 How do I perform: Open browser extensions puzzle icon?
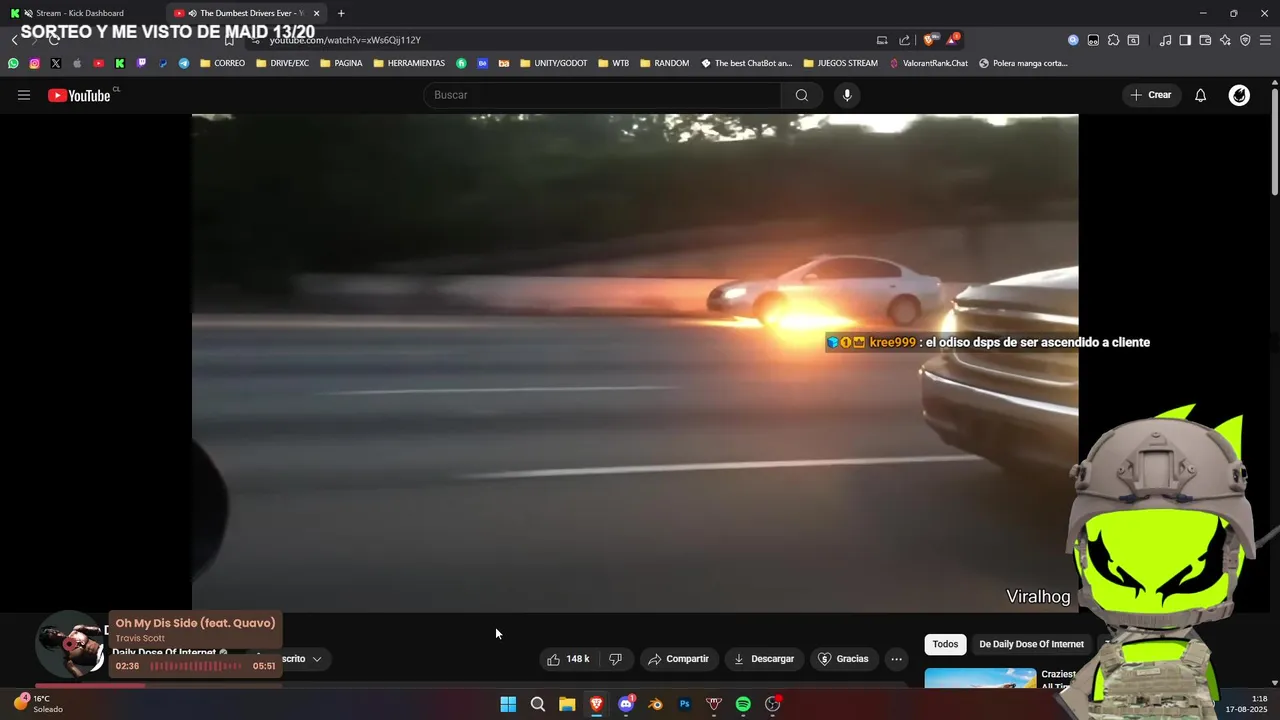tap(1113, 40)
